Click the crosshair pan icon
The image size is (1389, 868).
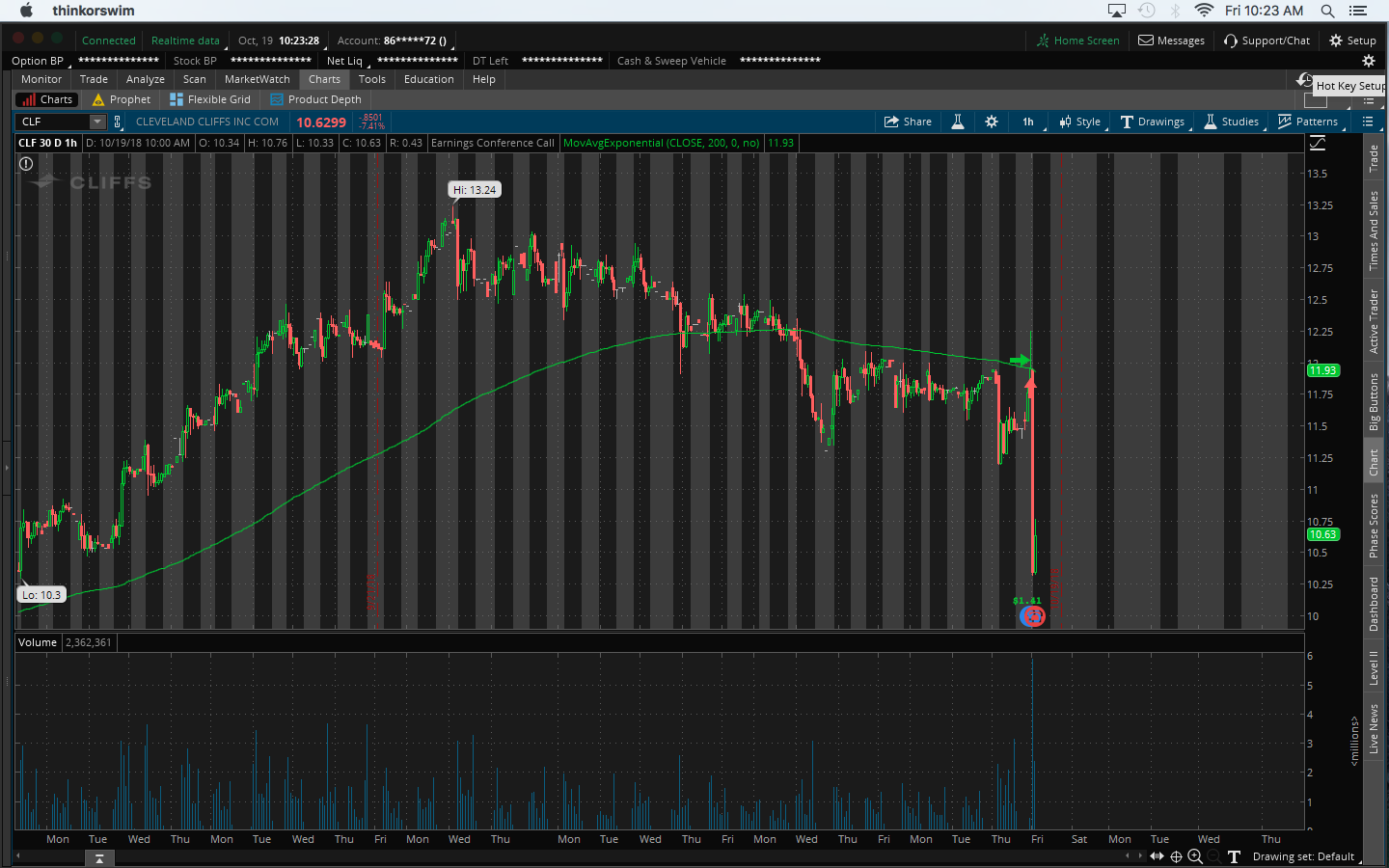coord(1176,856)
